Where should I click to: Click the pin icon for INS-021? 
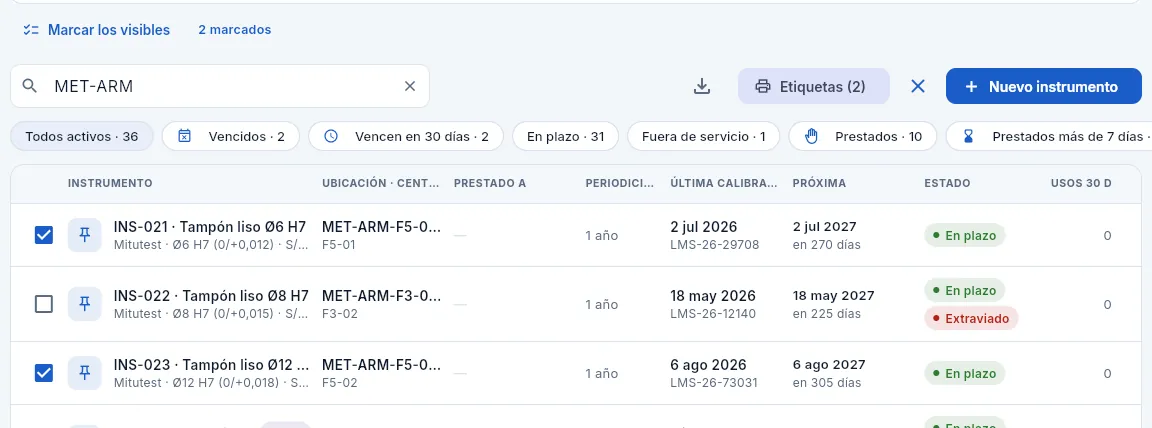click(84, 235)
